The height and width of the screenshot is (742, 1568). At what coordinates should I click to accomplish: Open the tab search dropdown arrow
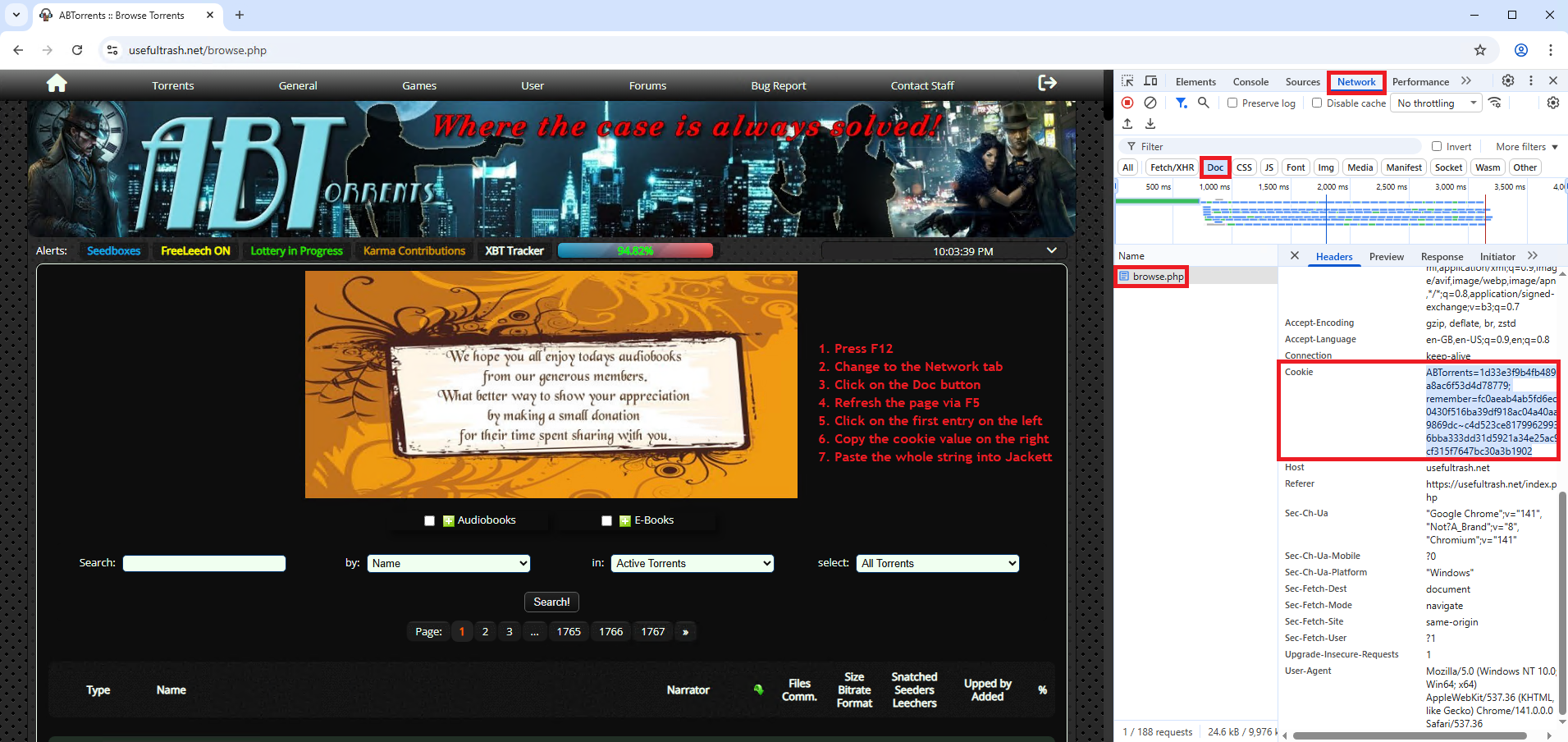(16, 15)
